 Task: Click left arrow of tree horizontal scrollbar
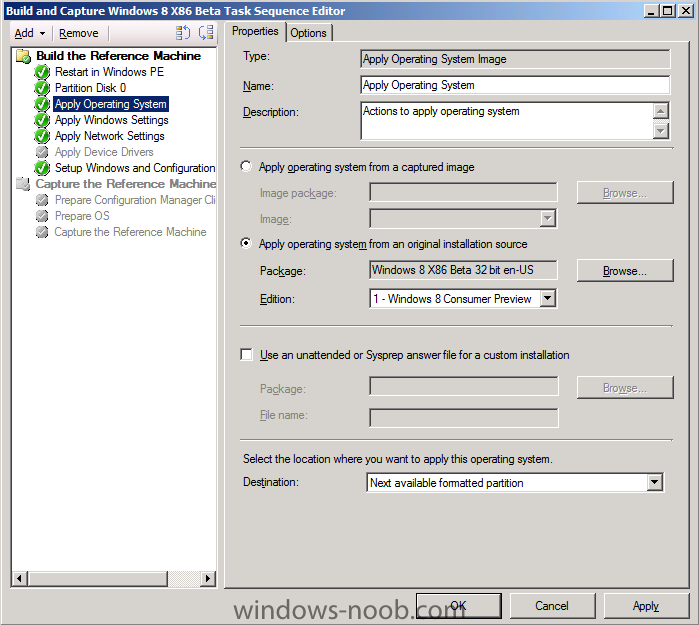[x=19, y=579]
